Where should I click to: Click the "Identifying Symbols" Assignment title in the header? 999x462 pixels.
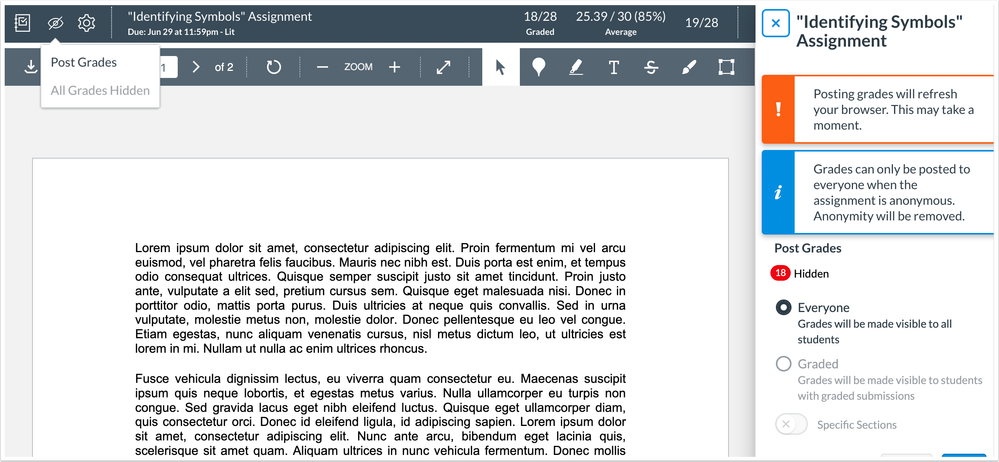click(220, 17)
